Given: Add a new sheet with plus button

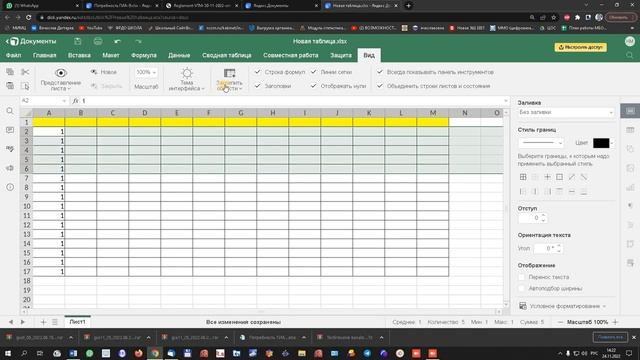Looking at the screenshot, I should tap(43, 322).
